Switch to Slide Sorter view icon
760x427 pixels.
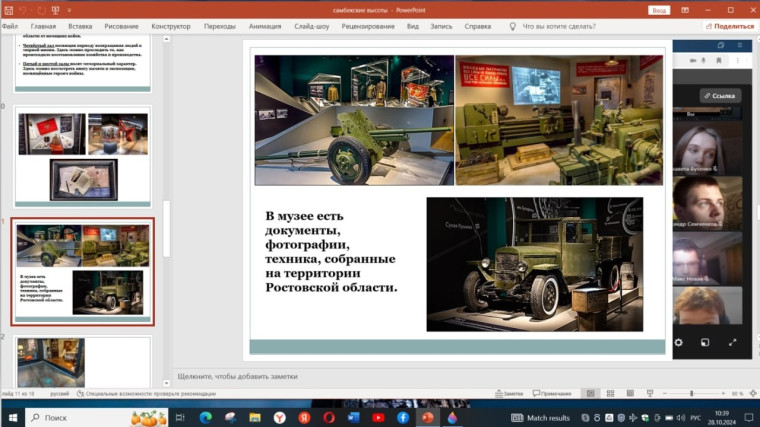(610, 394)
